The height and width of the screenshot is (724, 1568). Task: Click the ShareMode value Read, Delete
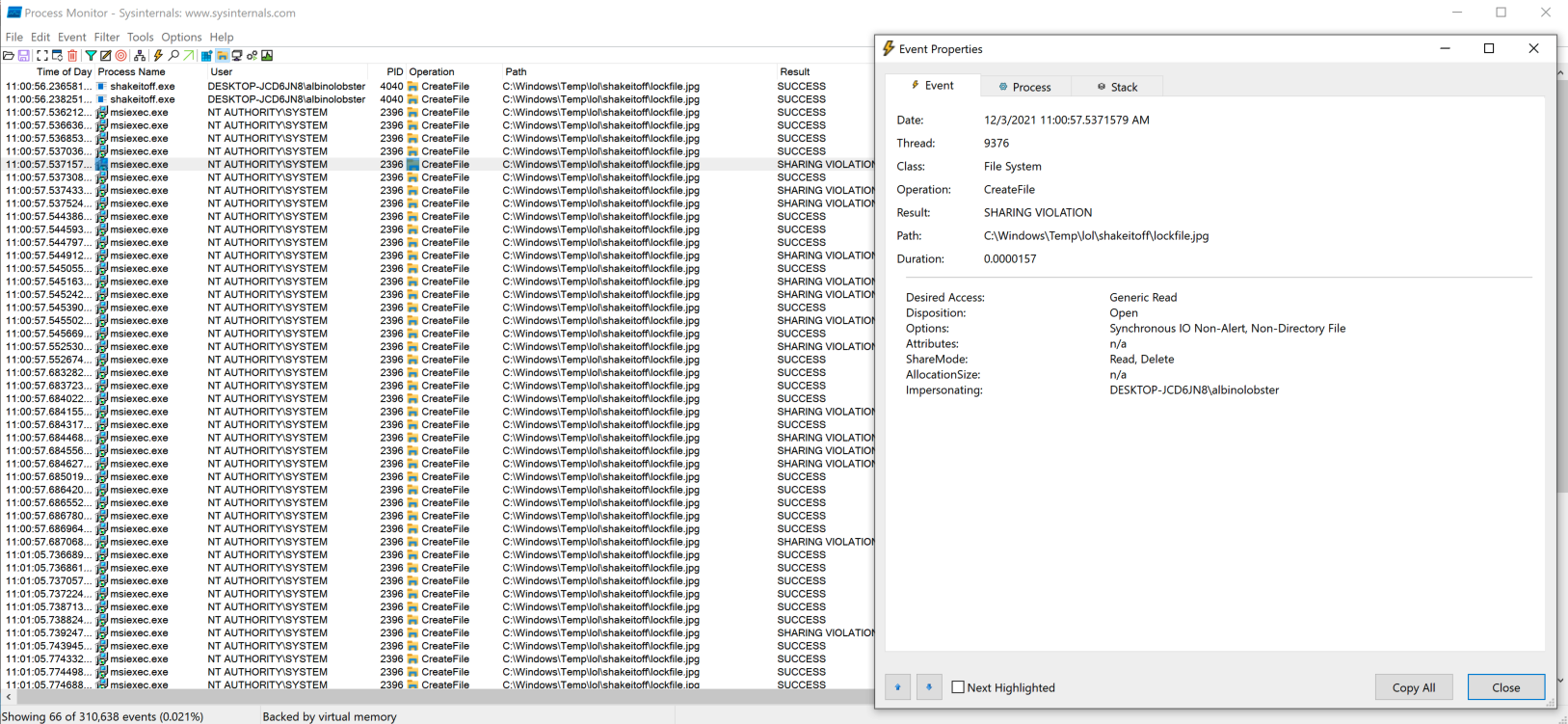tap(1142, 359)
